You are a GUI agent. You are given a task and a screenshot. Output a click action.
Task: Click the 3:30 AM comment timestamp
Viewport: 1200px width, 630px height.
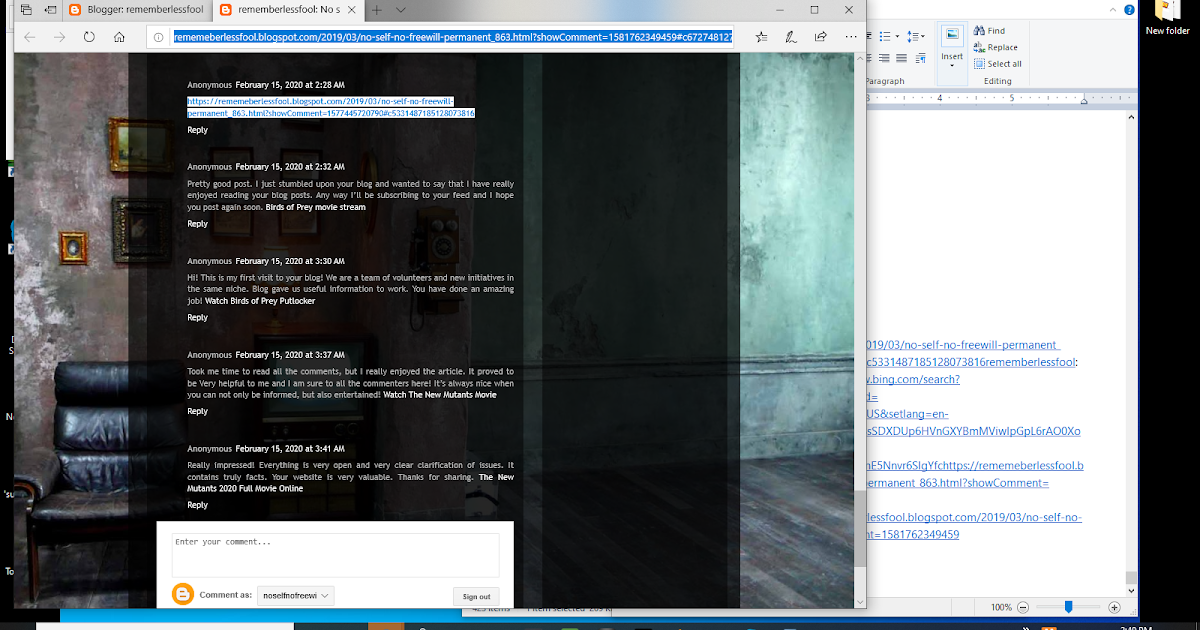290,261
